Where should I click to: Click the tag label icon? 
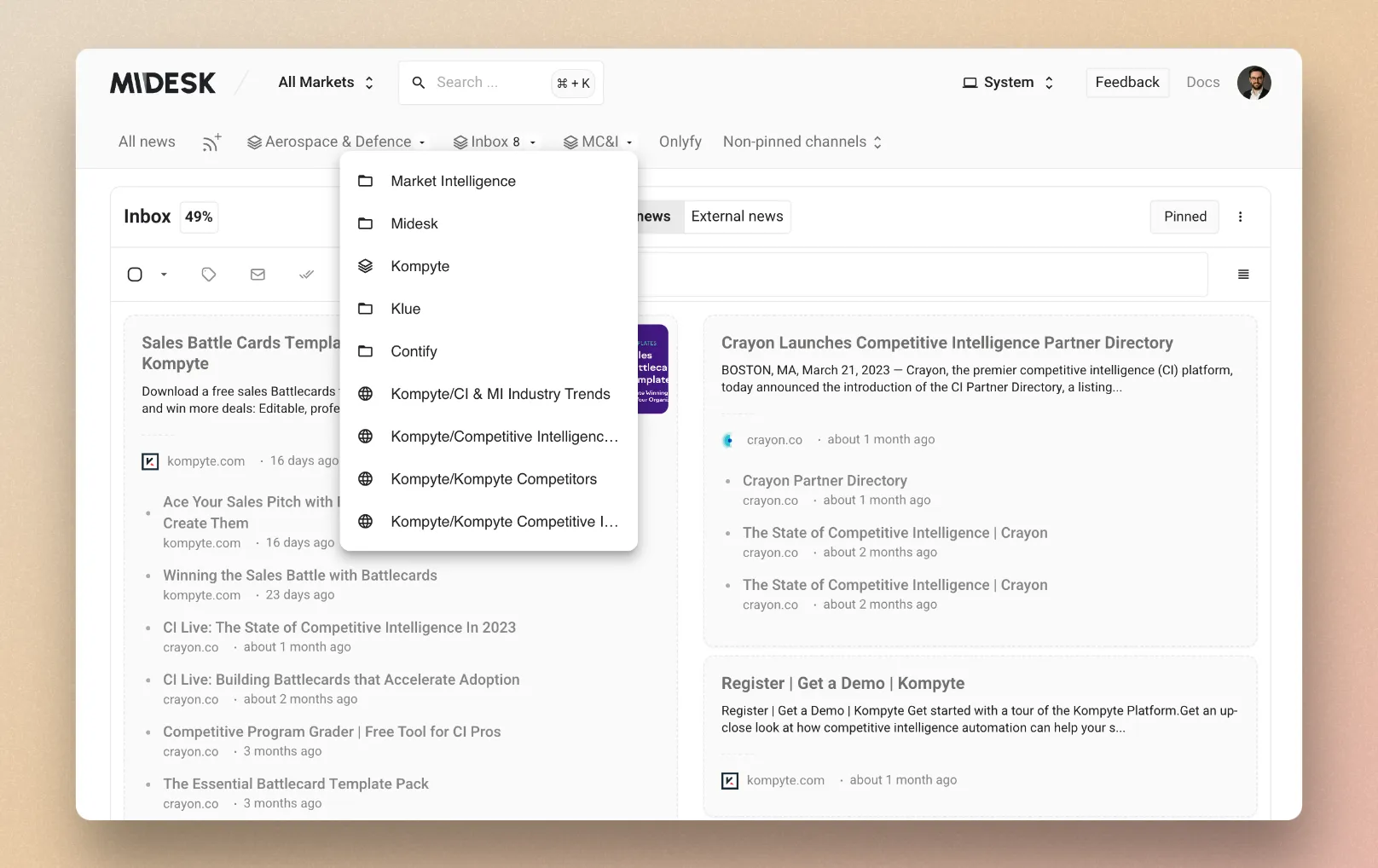tap(209, 275)
